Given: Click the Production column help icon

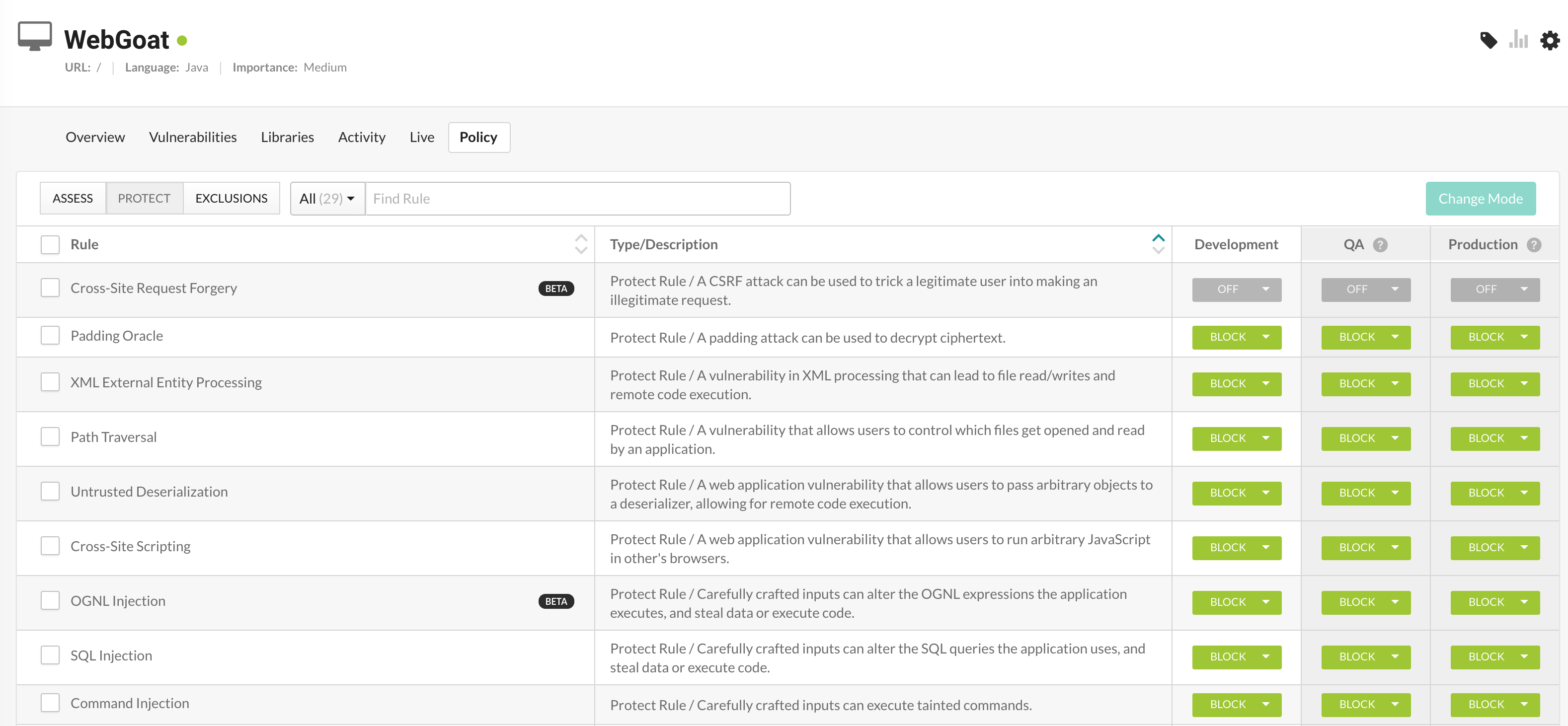Looking at the screenshot, I should 1534,245.
